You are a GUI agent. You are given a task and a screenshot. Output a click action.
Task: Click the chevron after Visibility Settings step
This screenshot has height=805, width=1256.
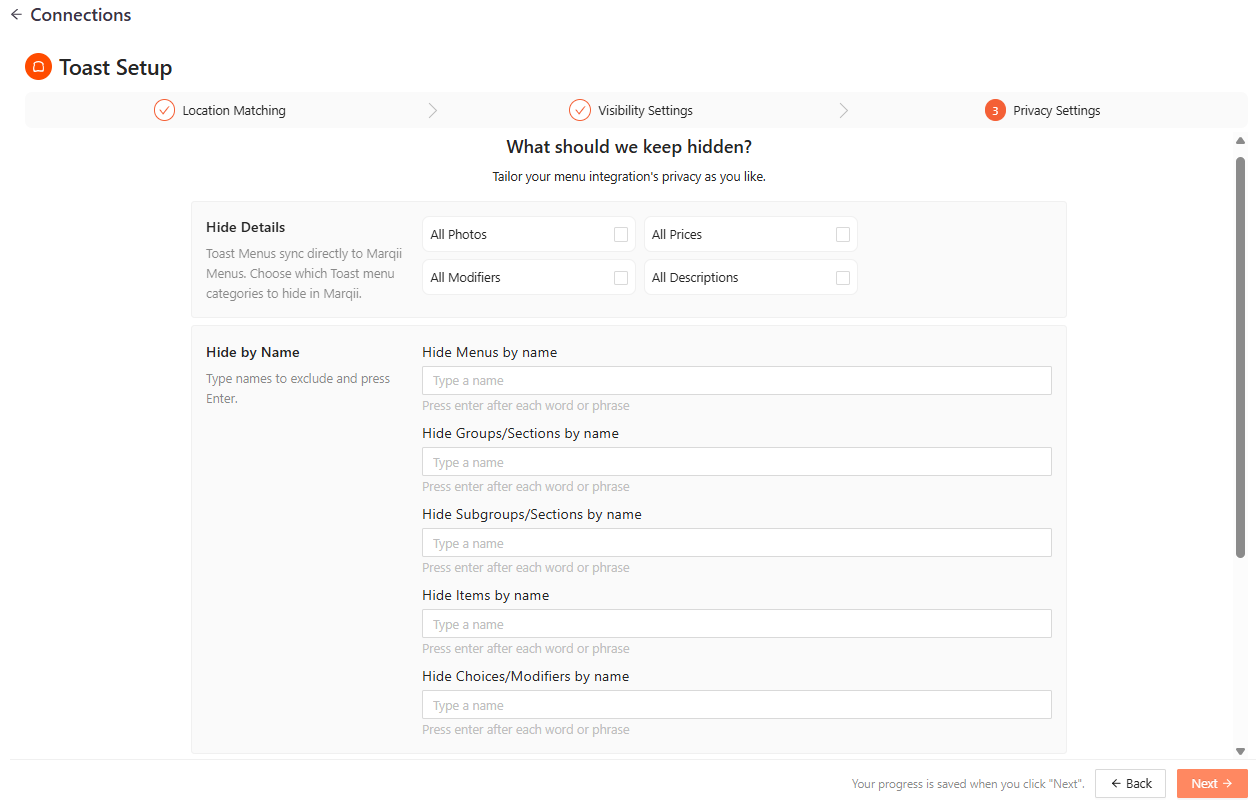(844, 110)
